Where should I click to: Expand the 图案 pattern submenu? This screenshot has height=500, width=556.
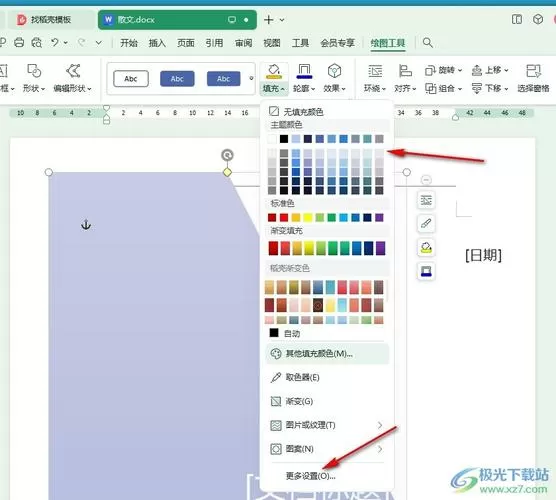coord(380,449)
